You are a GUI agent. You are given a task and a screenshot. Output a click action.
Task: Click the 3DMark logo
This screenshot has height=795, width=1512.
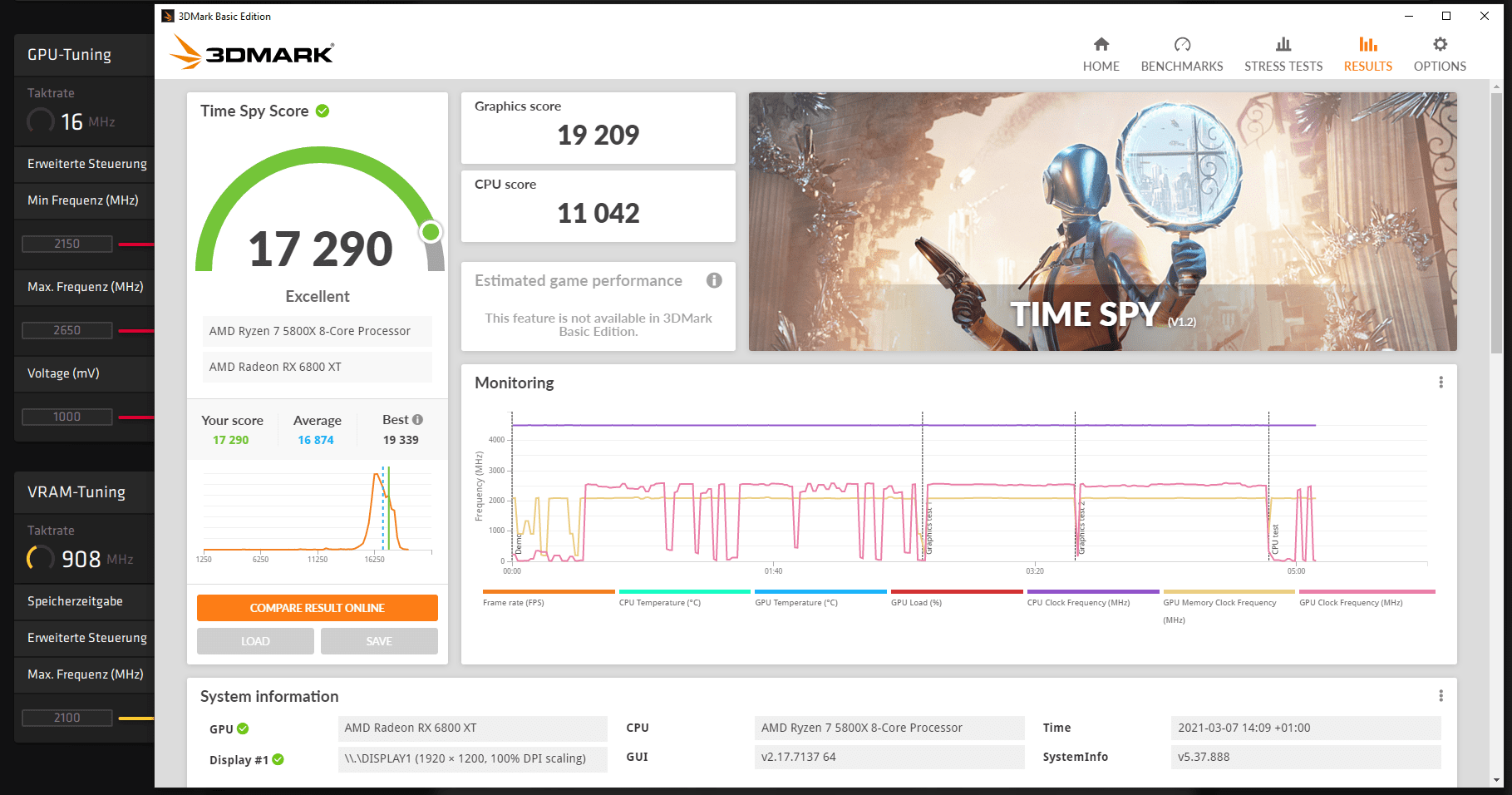point(252,52)
